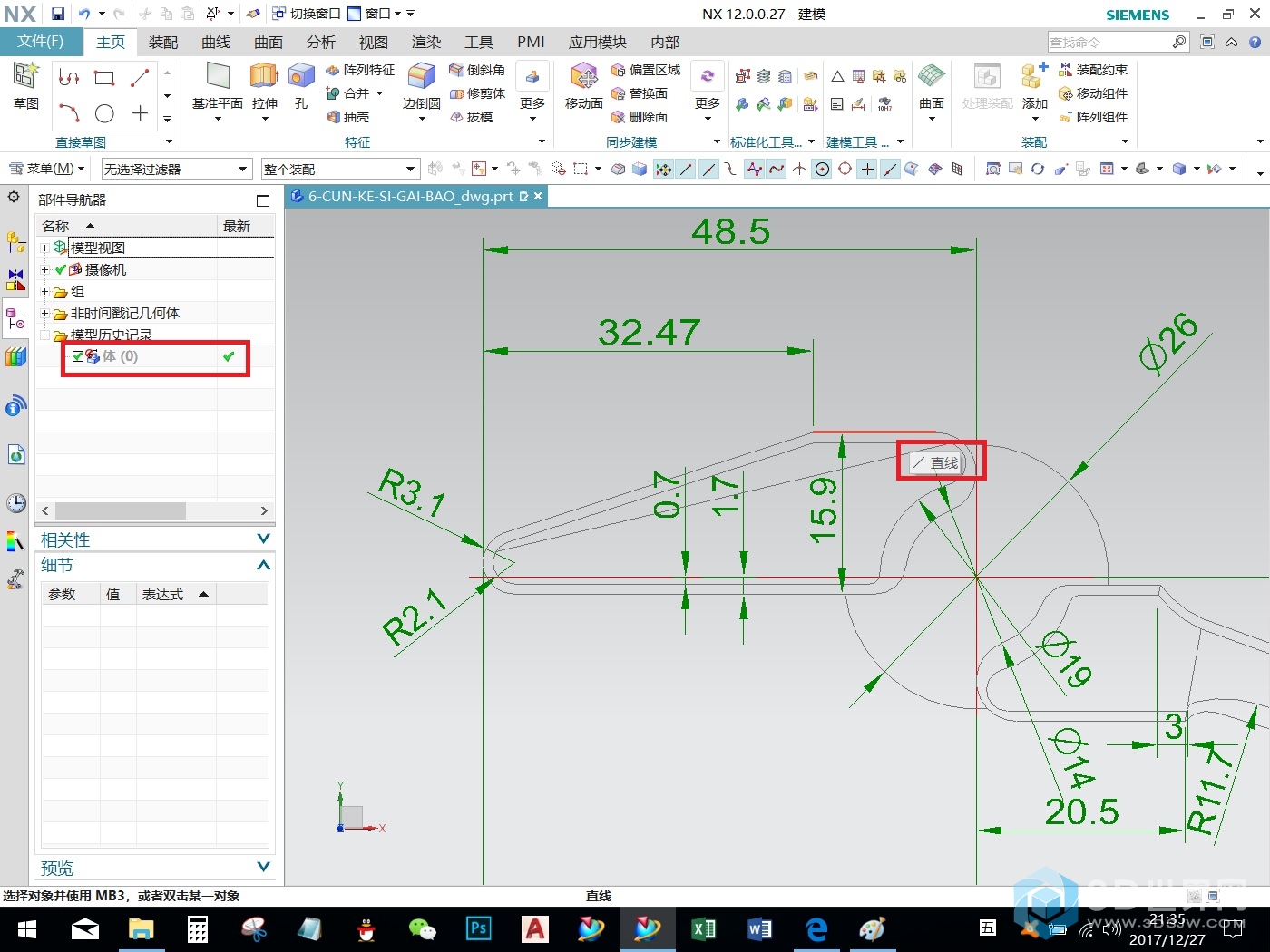Expand the 组 tree node
Screen dimensions: 1270x952
click(x=44, y=291)
